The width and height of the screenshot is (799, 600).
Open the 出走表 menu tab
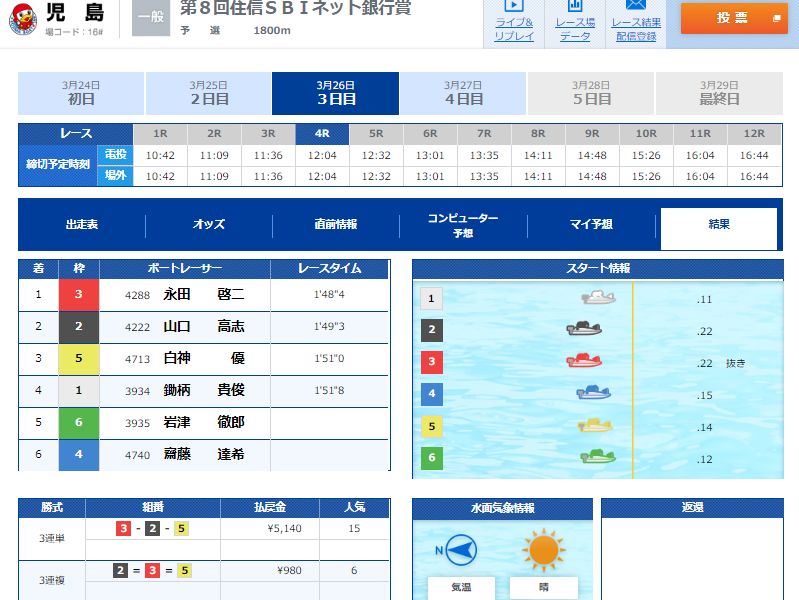(82, 225)
